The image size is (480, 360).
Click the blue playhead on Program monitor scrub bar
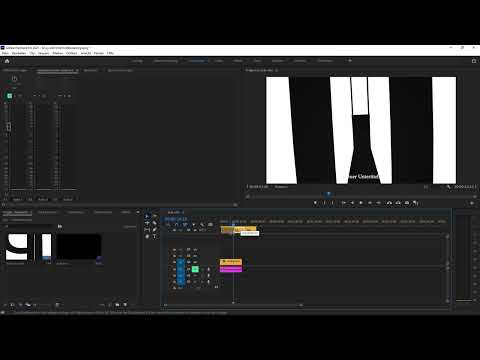pos(328,194)
